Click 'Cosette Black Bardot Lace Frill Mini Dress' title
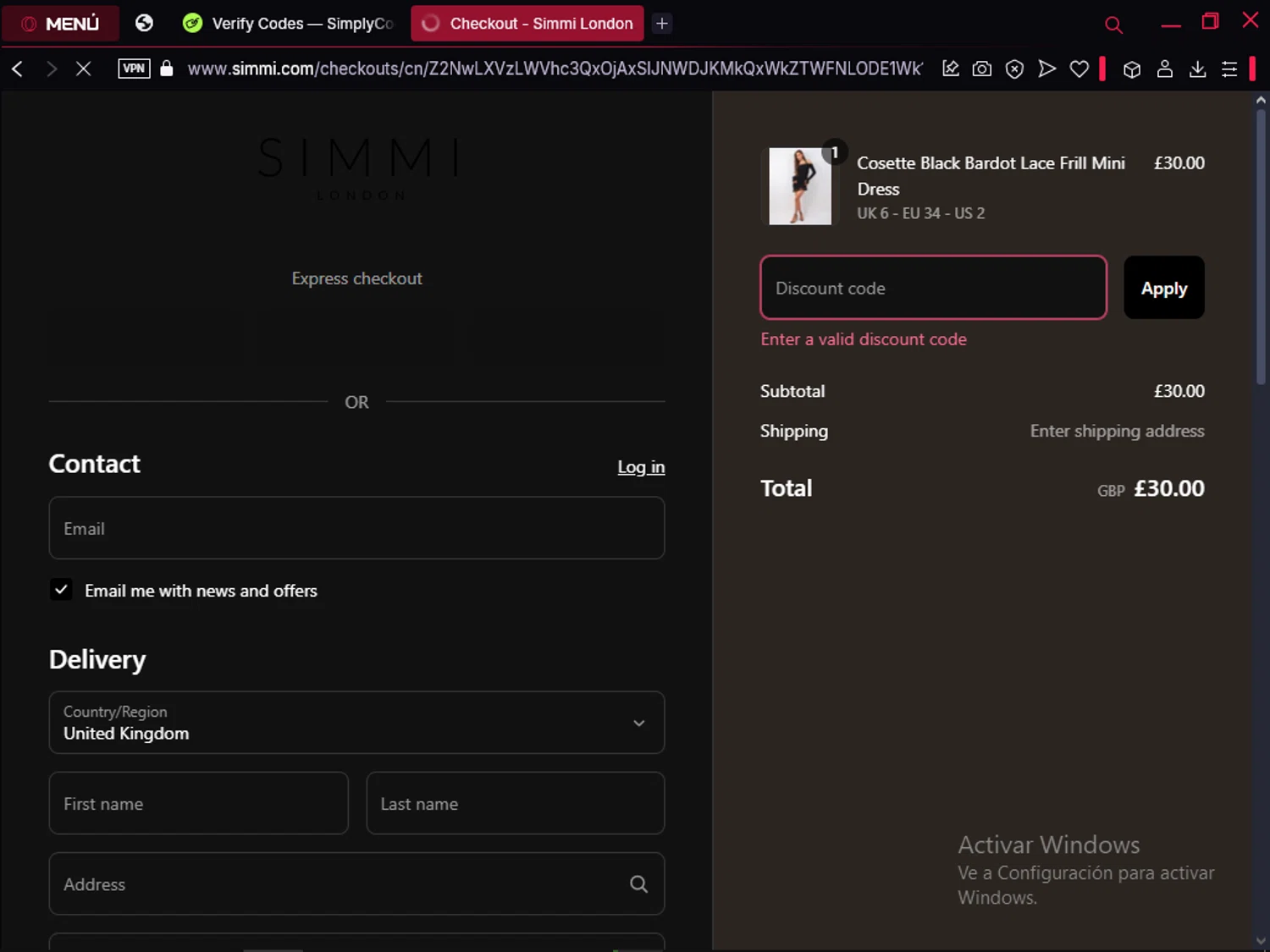The image size is (1270, 952). tap(991, 176)
